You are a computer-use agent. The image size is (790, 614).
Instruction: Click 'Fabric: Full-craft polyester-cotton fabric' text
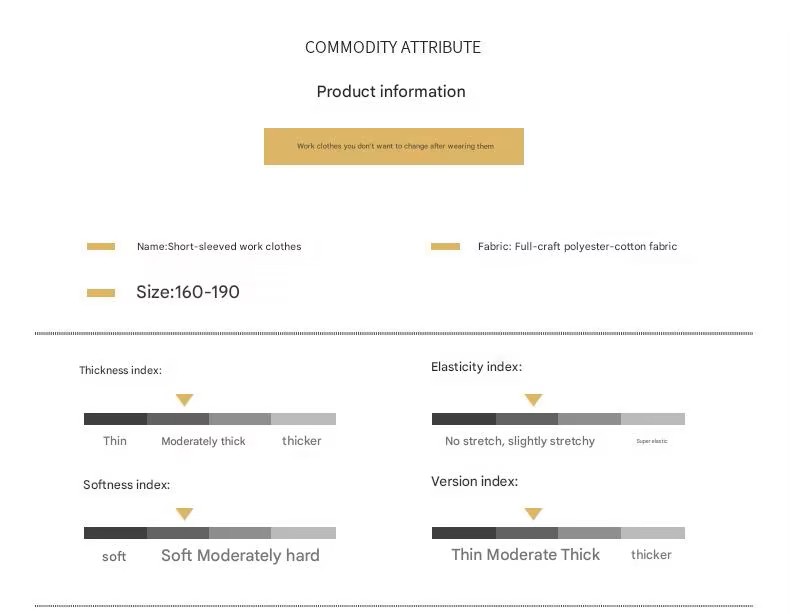(x=577, y=246)
